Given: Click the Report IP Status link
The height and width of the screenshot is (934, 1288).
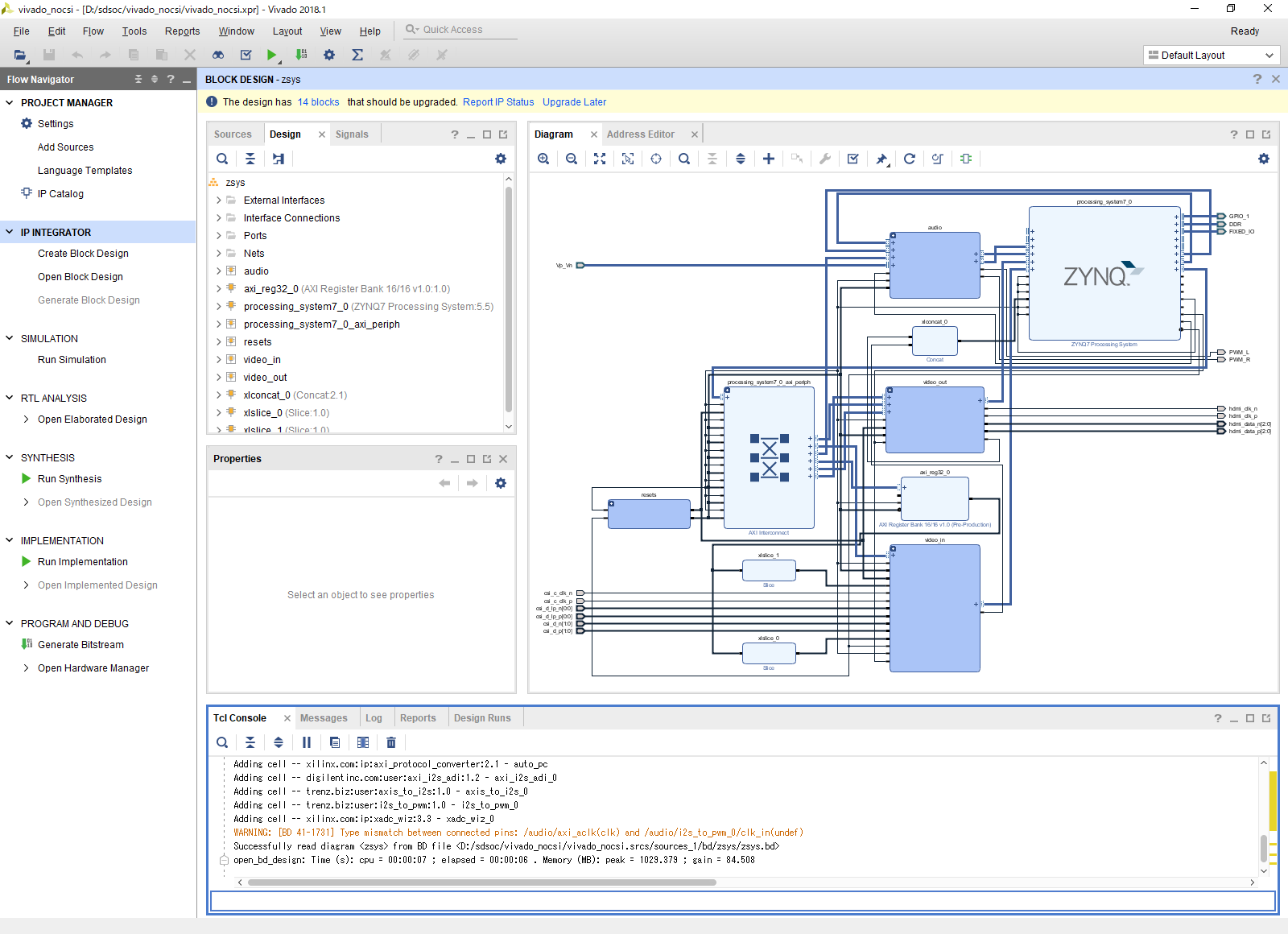Looking at the screenshot, I should [x=498, y=102].
